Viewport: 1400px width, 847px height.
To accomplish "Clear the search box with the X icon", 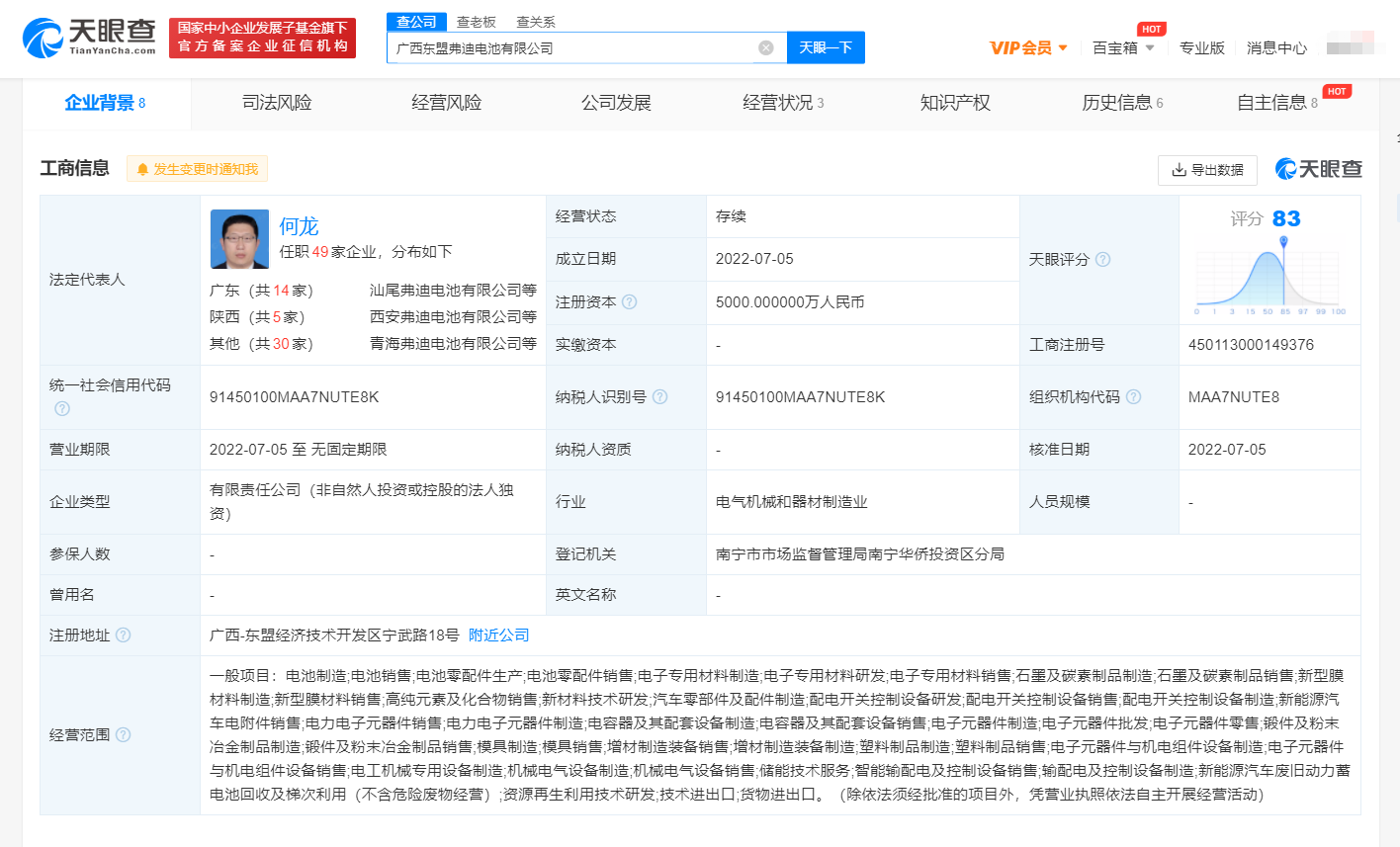I will pyautogui.click(x=765, y=47).
